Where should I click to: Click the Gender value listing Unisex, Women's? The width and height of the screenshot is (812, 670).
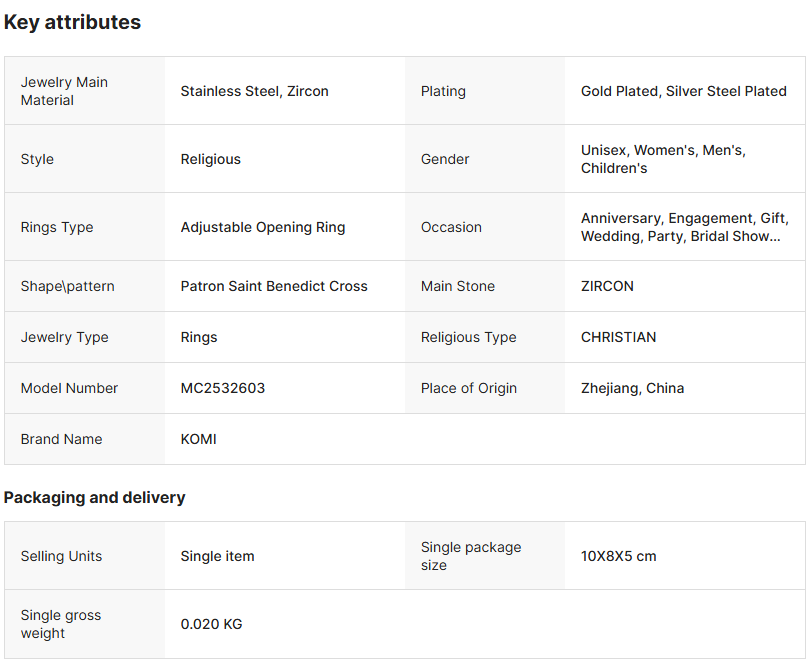coord(663,159)
